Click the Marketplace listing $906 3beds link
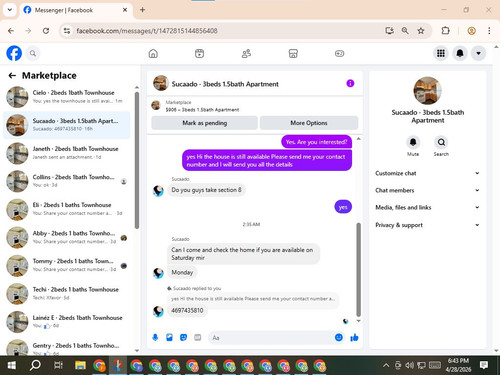The width and height of the screenshot is (500, 375). coord(202,110)
